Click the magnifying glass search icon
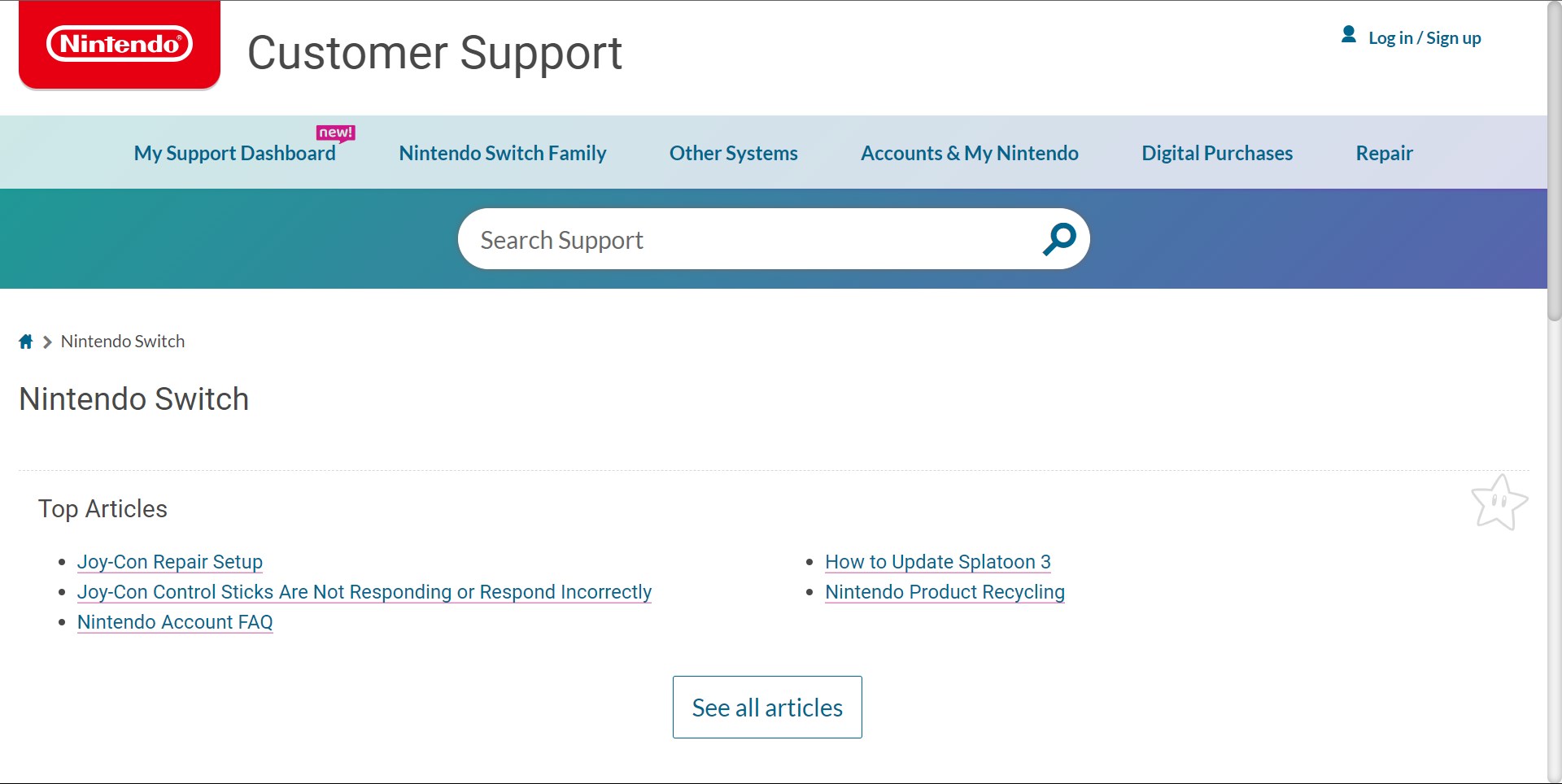 point(1058,239)
